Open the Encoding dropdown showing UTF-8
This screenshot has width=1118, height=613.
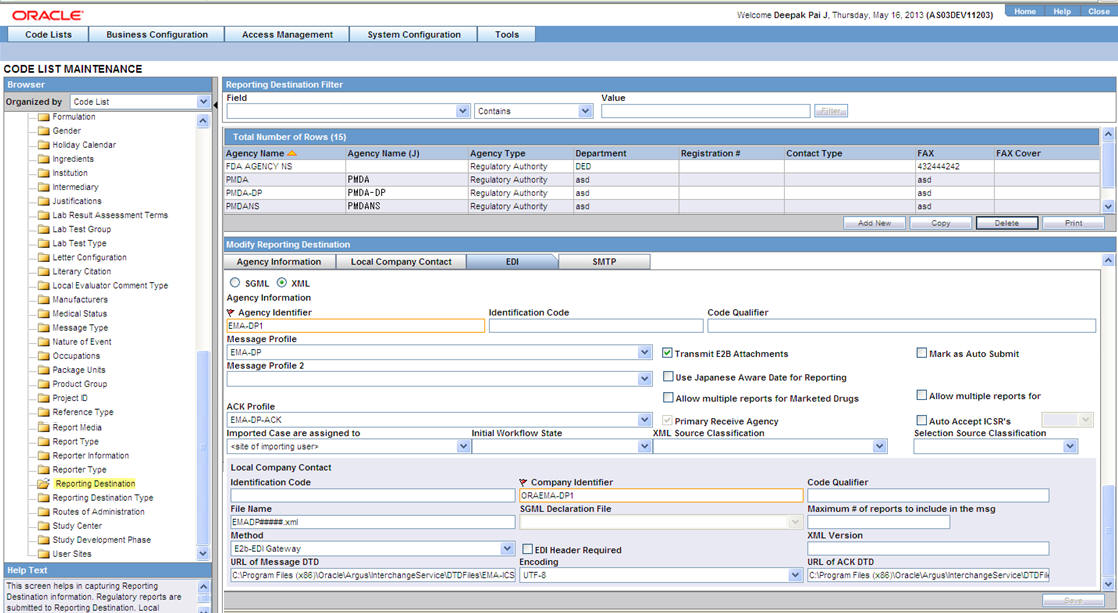792,575
